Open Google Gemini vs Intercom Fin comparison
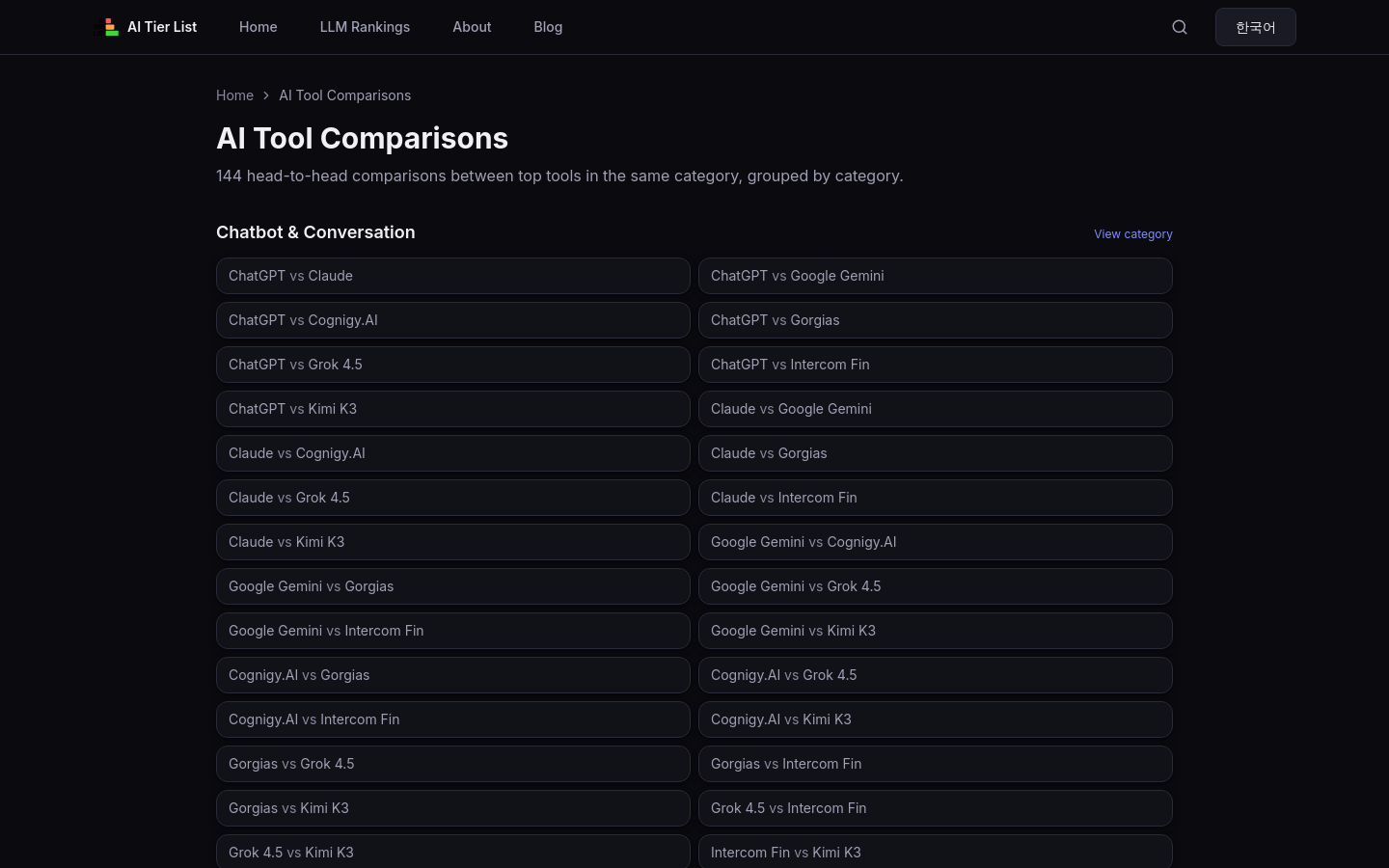1389x868 pixels. click(x=453, y=631)
